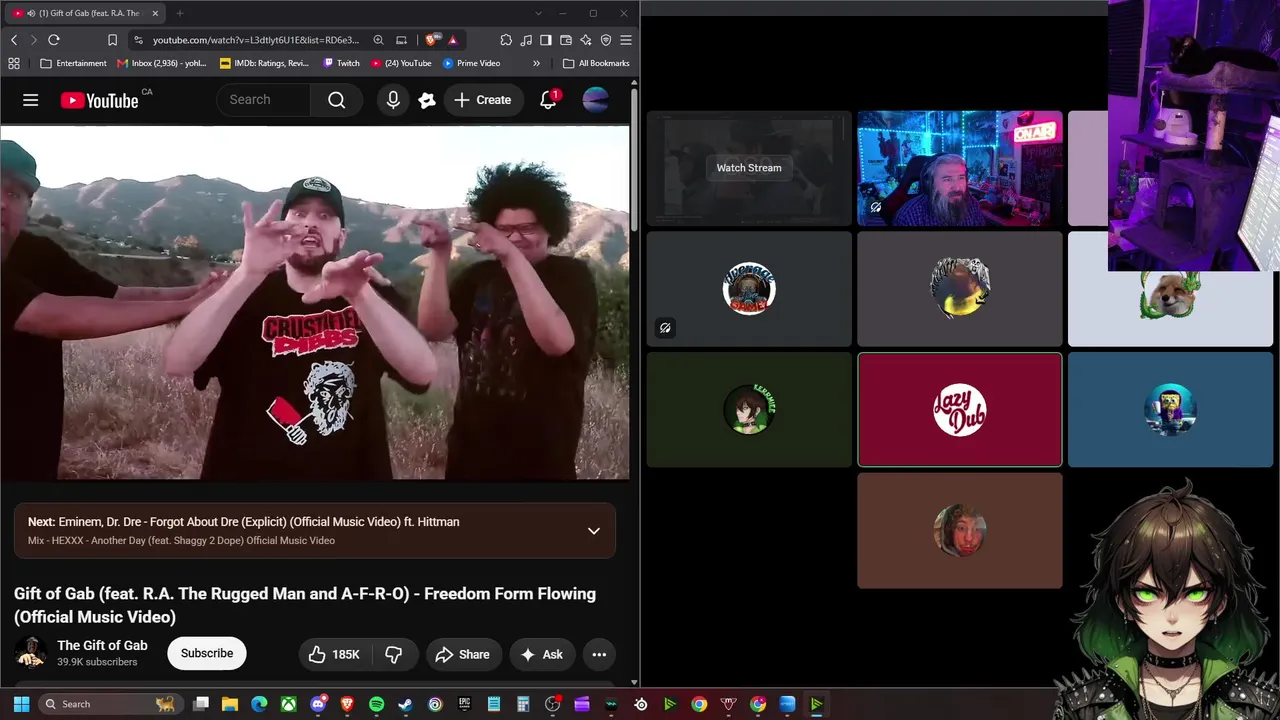Open the Twitch bookmark

pyautogui.click(x=342, y=63)
